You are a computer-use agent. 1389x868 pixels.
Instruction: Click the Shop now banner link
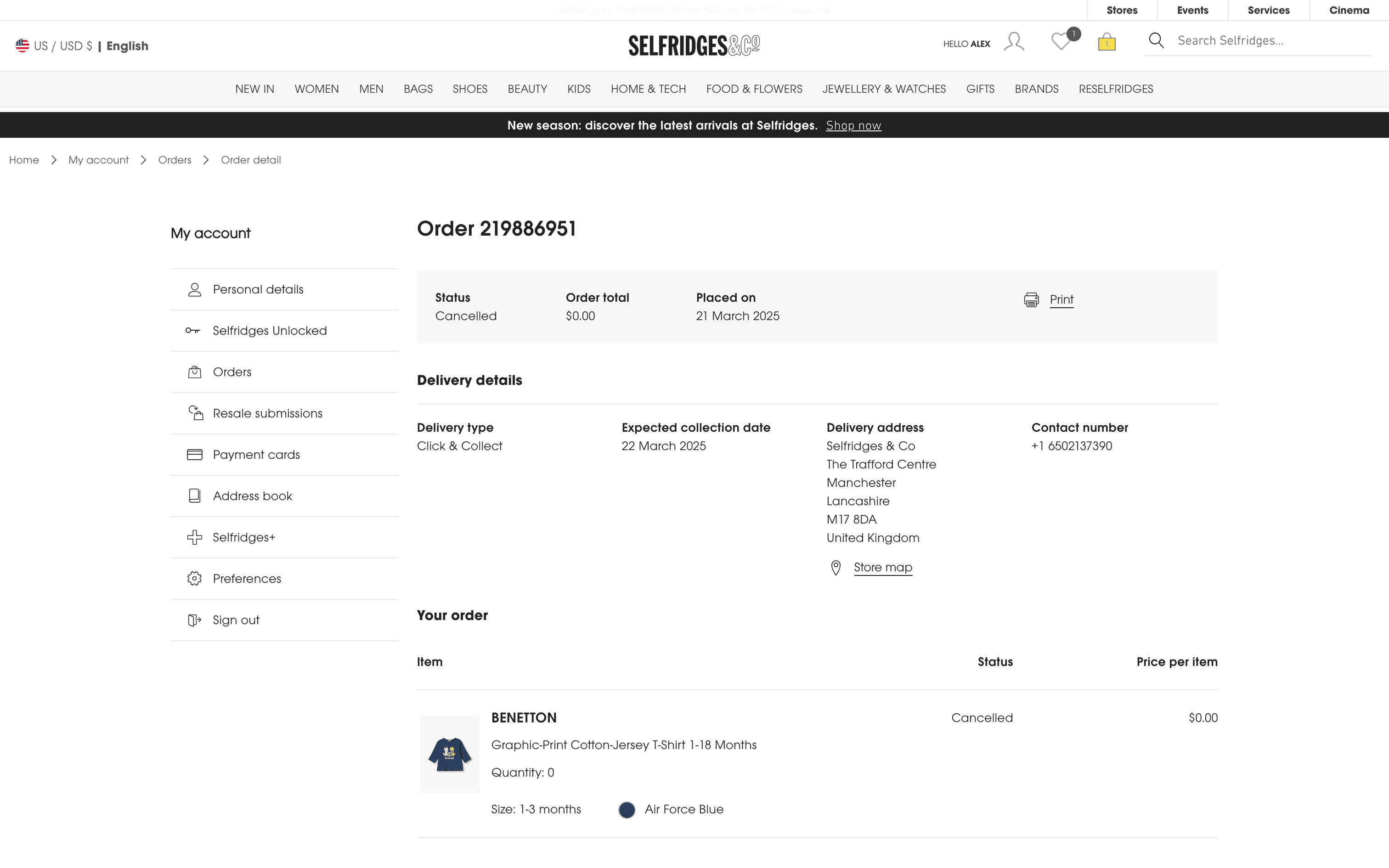coord(853,126)
